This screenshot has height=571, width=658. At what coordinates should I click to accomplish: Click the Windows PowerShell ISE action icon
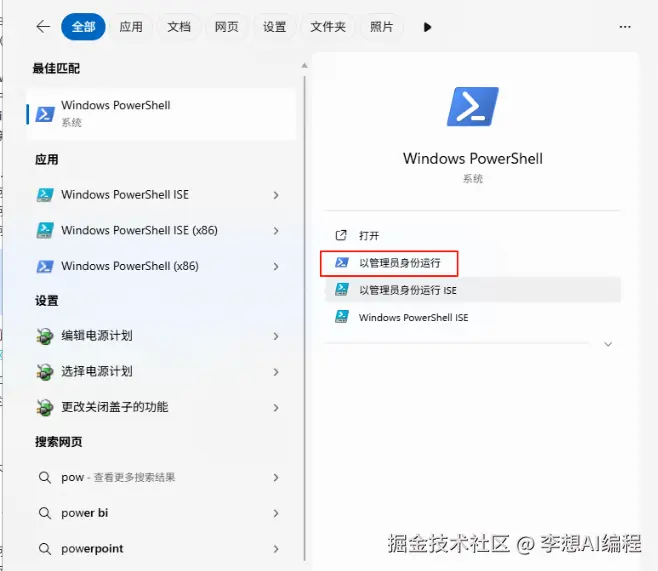(342, 317)
